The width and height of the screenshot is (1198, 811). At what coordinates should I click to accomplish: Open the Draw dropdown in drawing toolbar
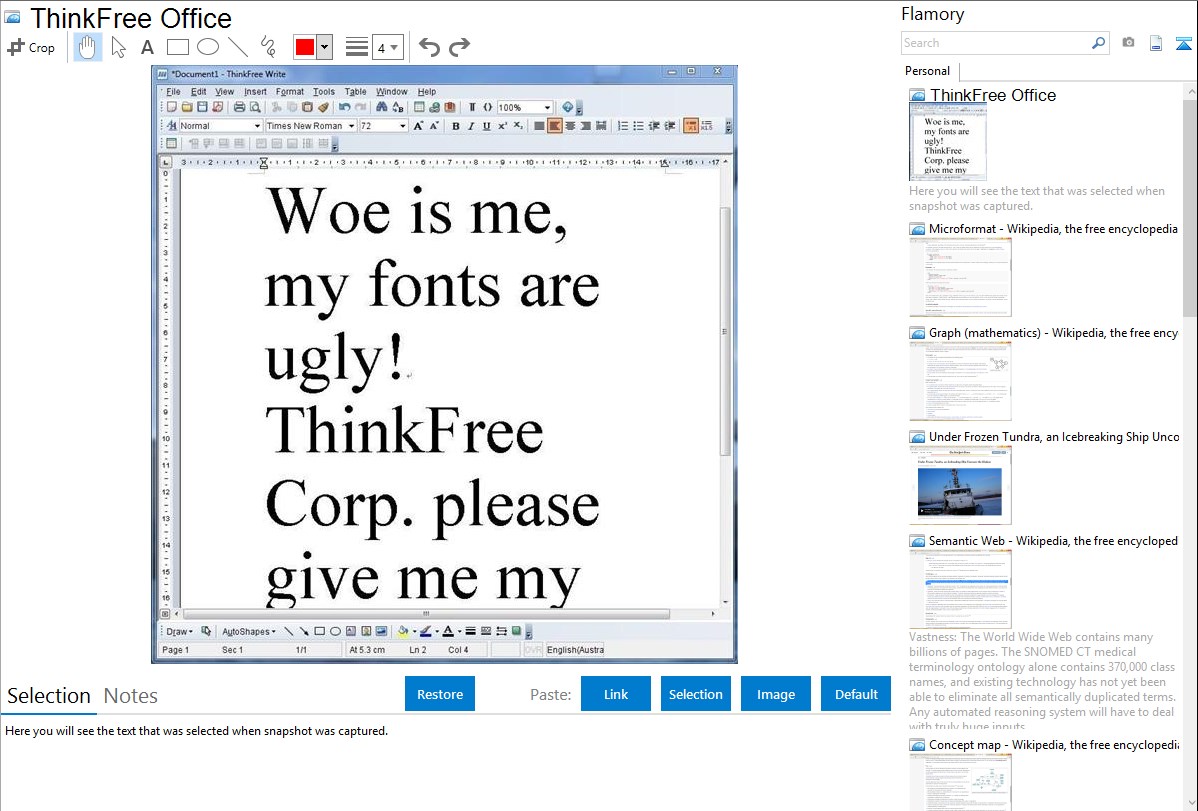[x=180, y=631]
